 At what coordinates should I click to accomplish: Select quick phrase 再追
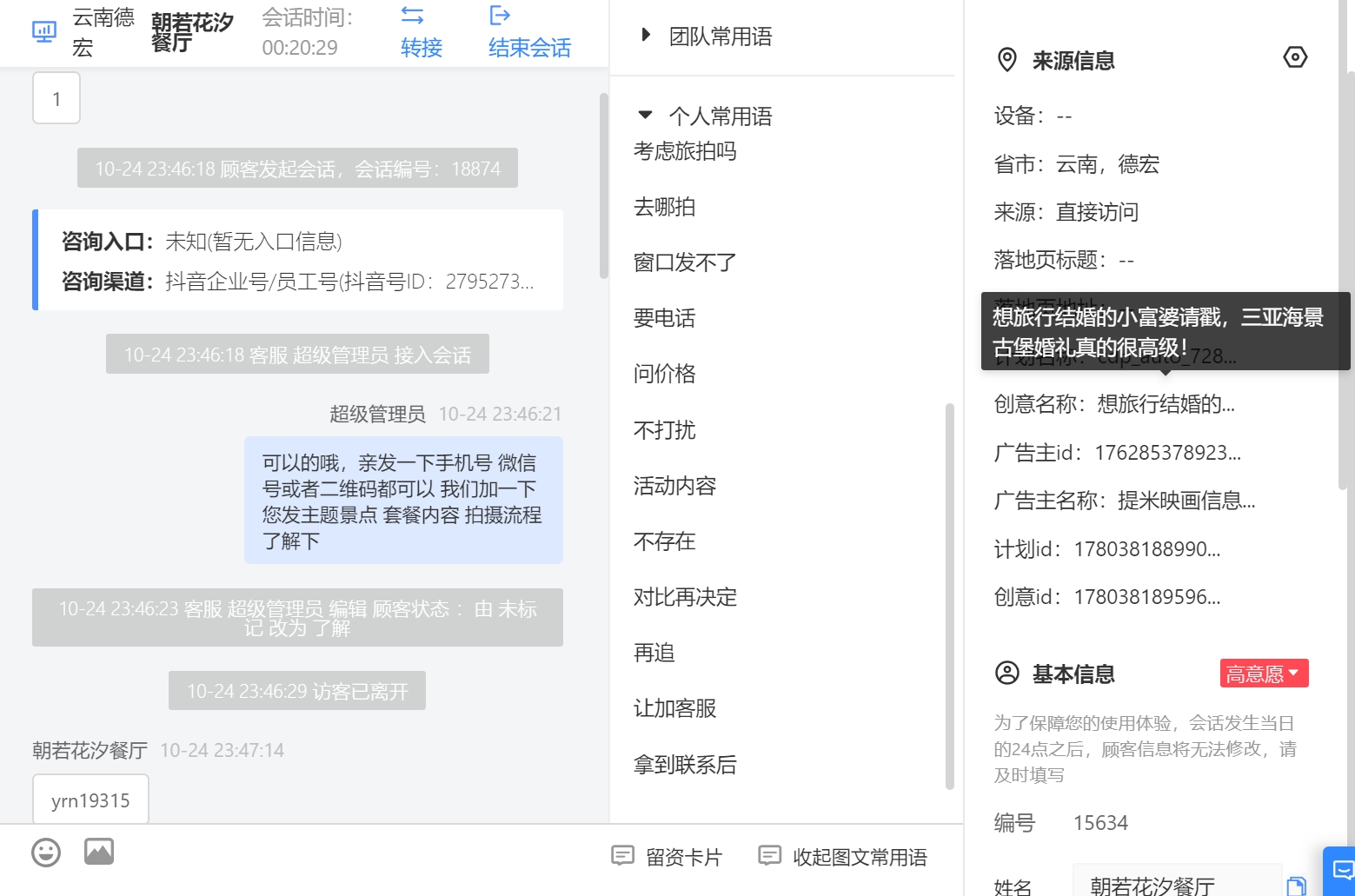click(654, 653)
